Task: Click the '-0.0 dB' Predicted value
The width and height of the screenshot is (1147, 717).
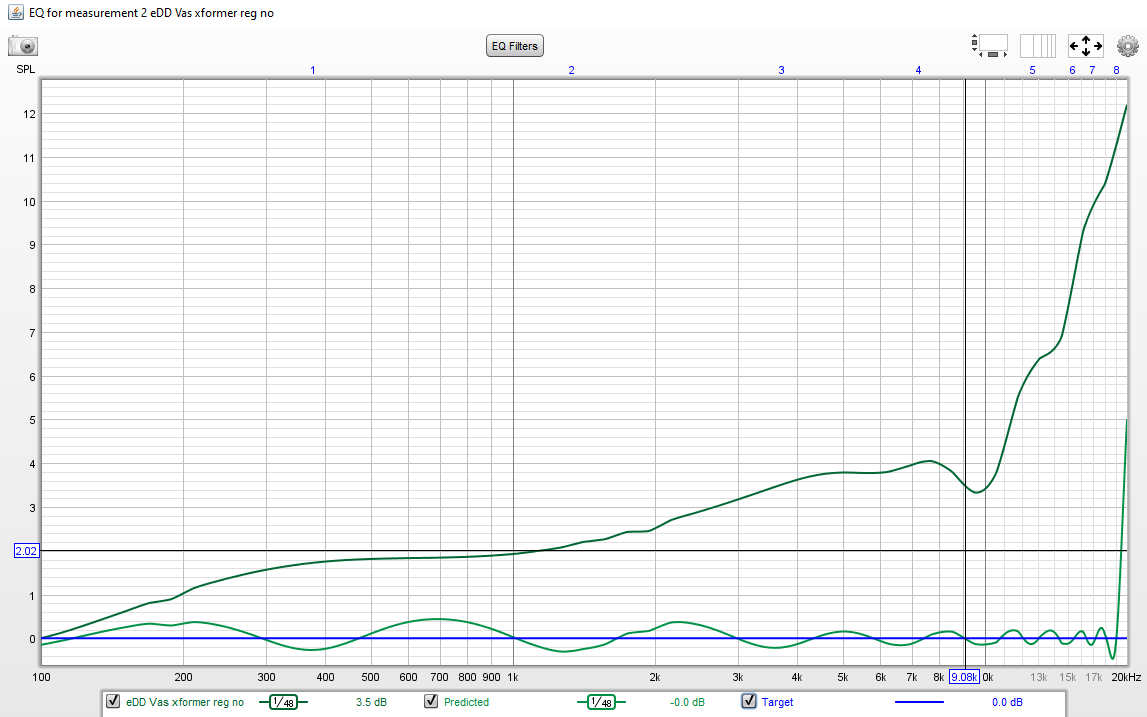Action: click(x=687, y=702)
